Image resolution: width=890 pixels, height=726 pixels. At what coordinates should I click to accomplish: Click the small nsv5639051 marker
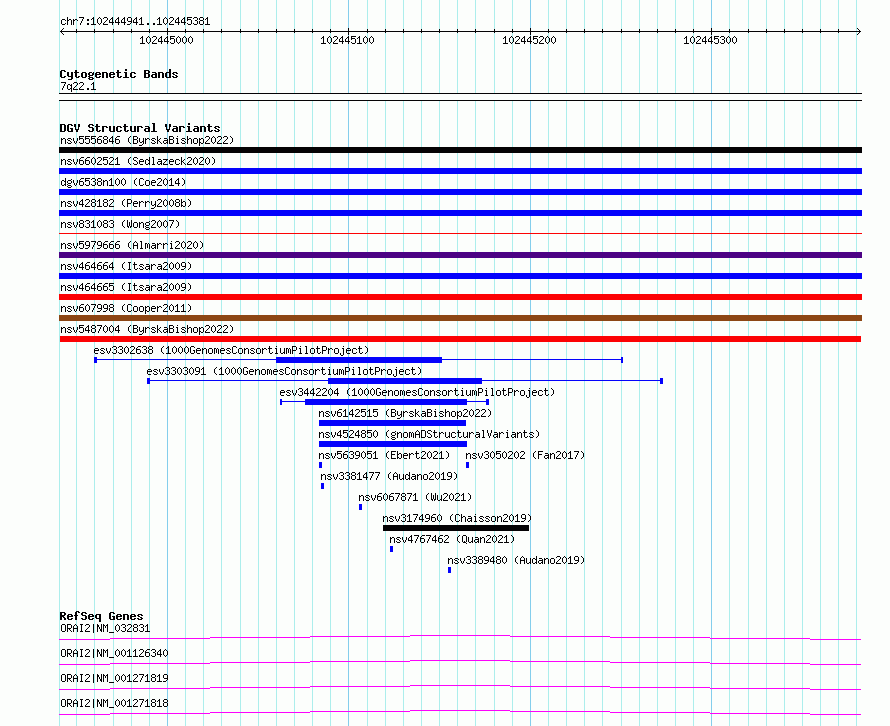[x=321, y=465]
